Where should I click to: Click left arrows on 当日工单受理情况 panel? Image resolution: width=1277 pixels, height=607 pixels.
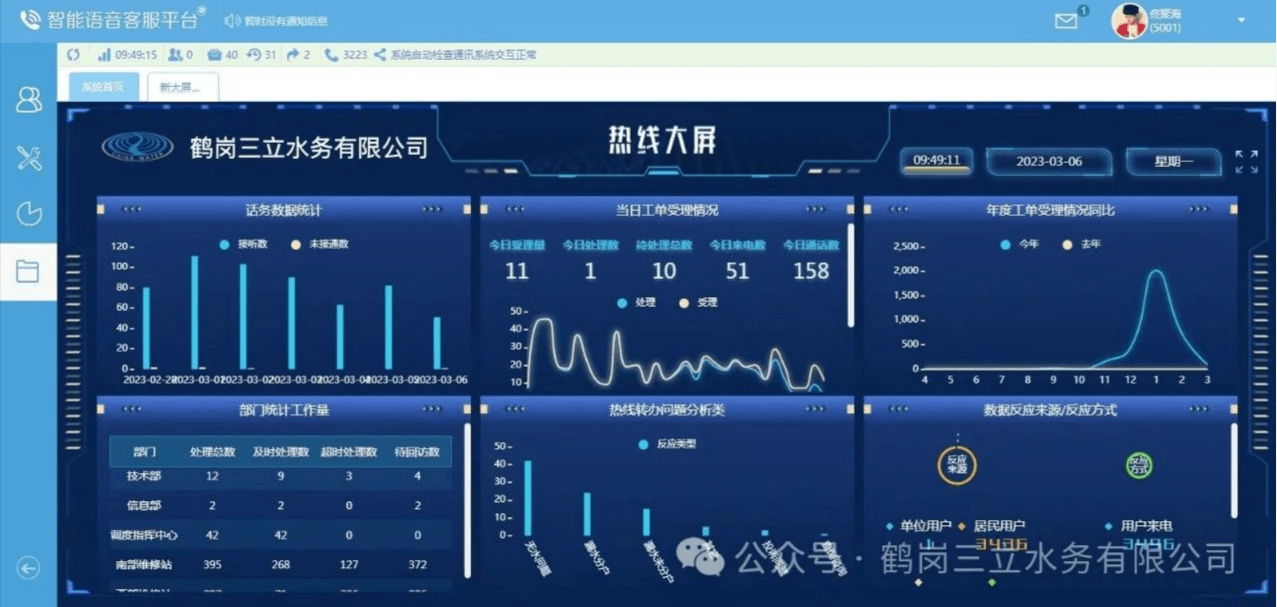pos(515,210)
